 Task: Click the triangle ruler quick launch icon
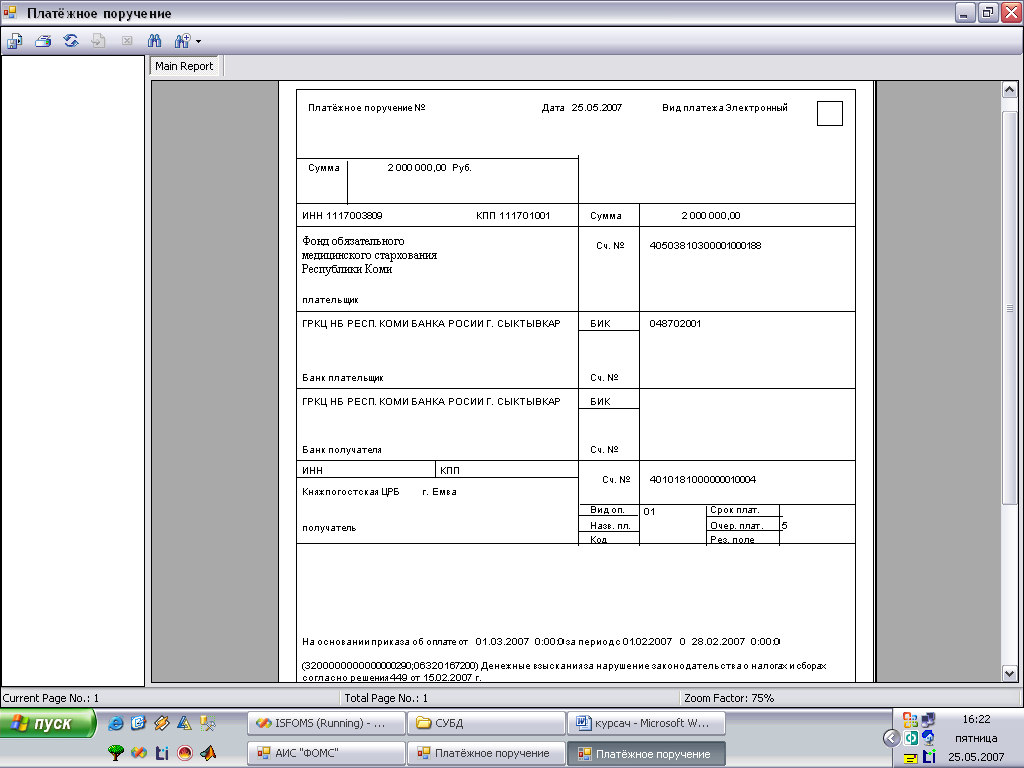tap(184, 723)
